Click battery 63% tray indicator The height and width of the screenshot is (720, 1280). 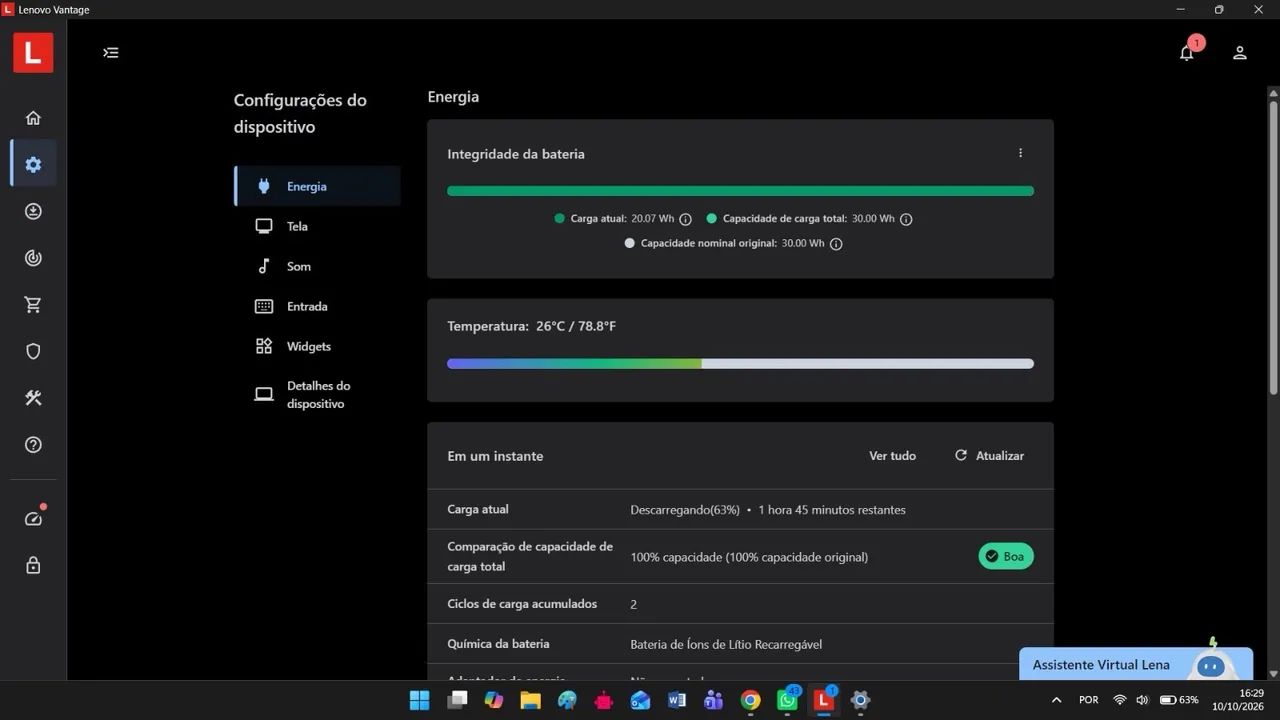1179,700
